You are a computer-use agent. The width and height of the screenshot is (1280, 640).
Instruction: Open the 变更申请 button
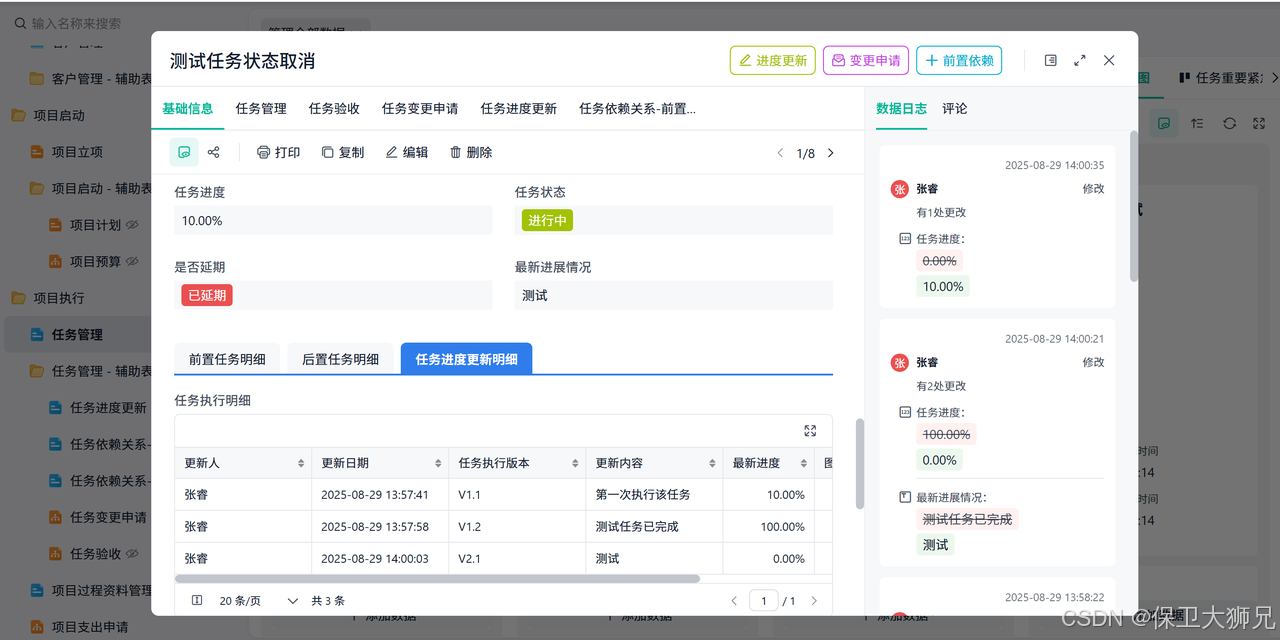(865, 60)
